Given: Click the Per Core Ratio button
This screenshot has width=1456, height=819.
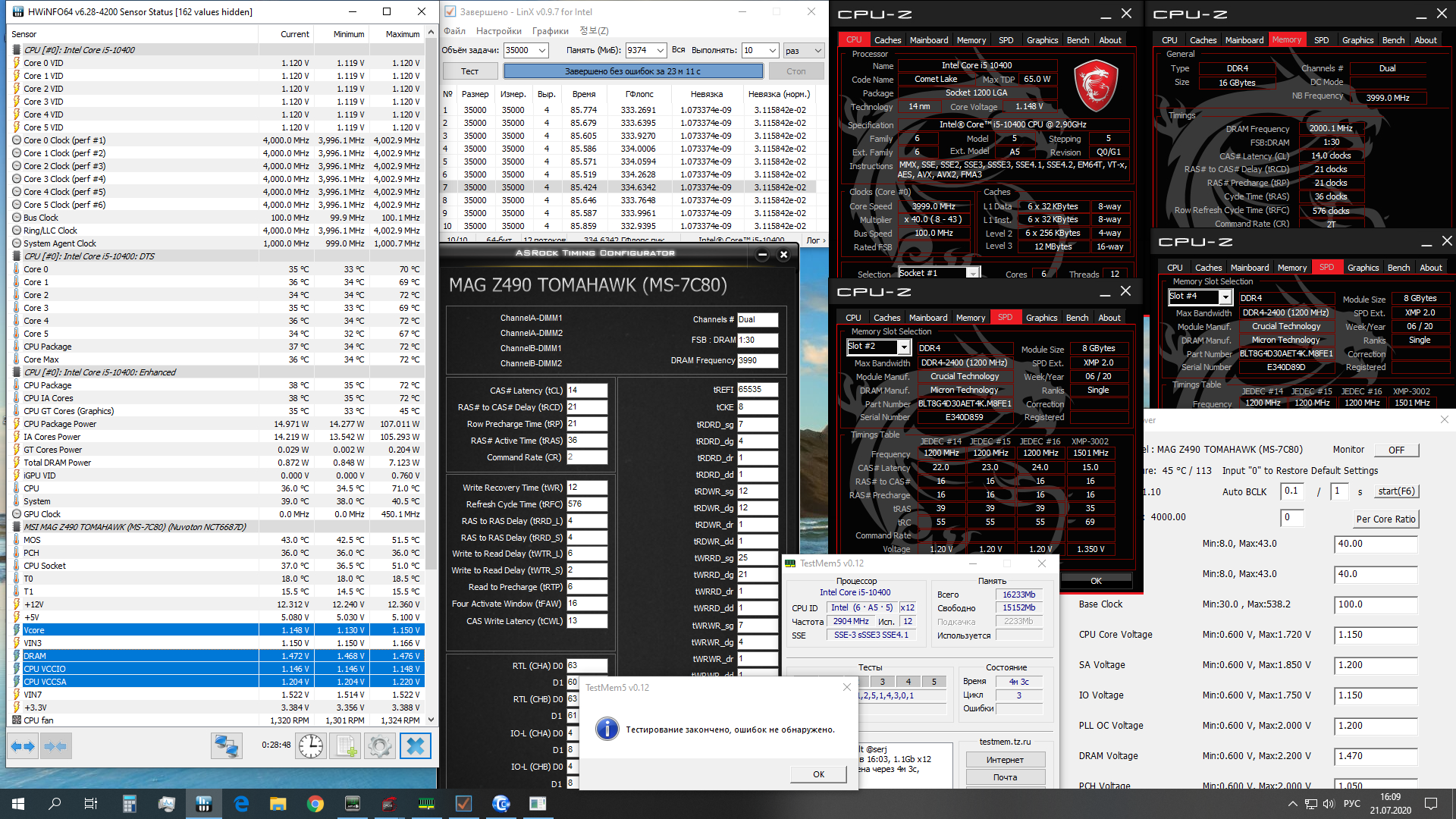Looking at the screenshot, I should point(1385,519).
